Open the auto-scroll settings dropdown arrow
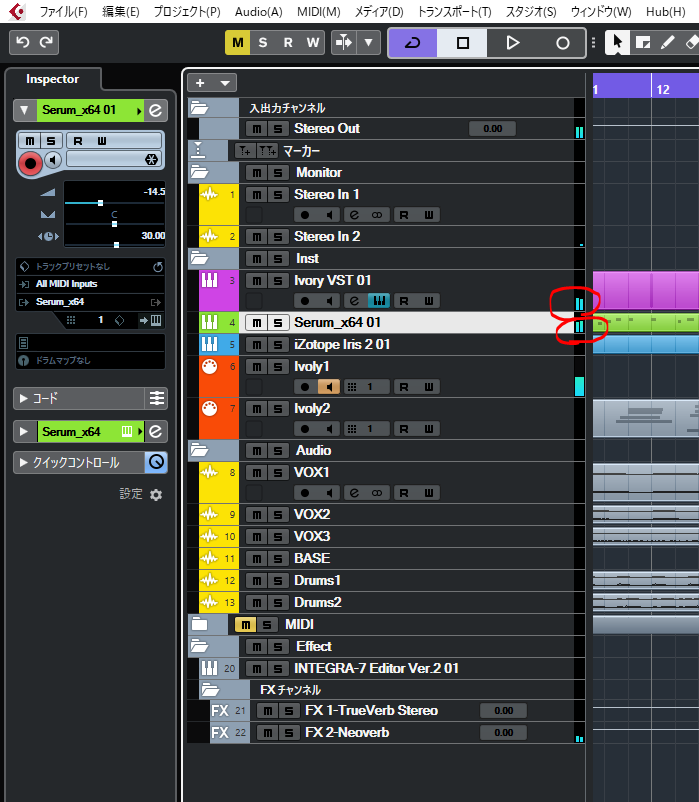 pos(369,42)
